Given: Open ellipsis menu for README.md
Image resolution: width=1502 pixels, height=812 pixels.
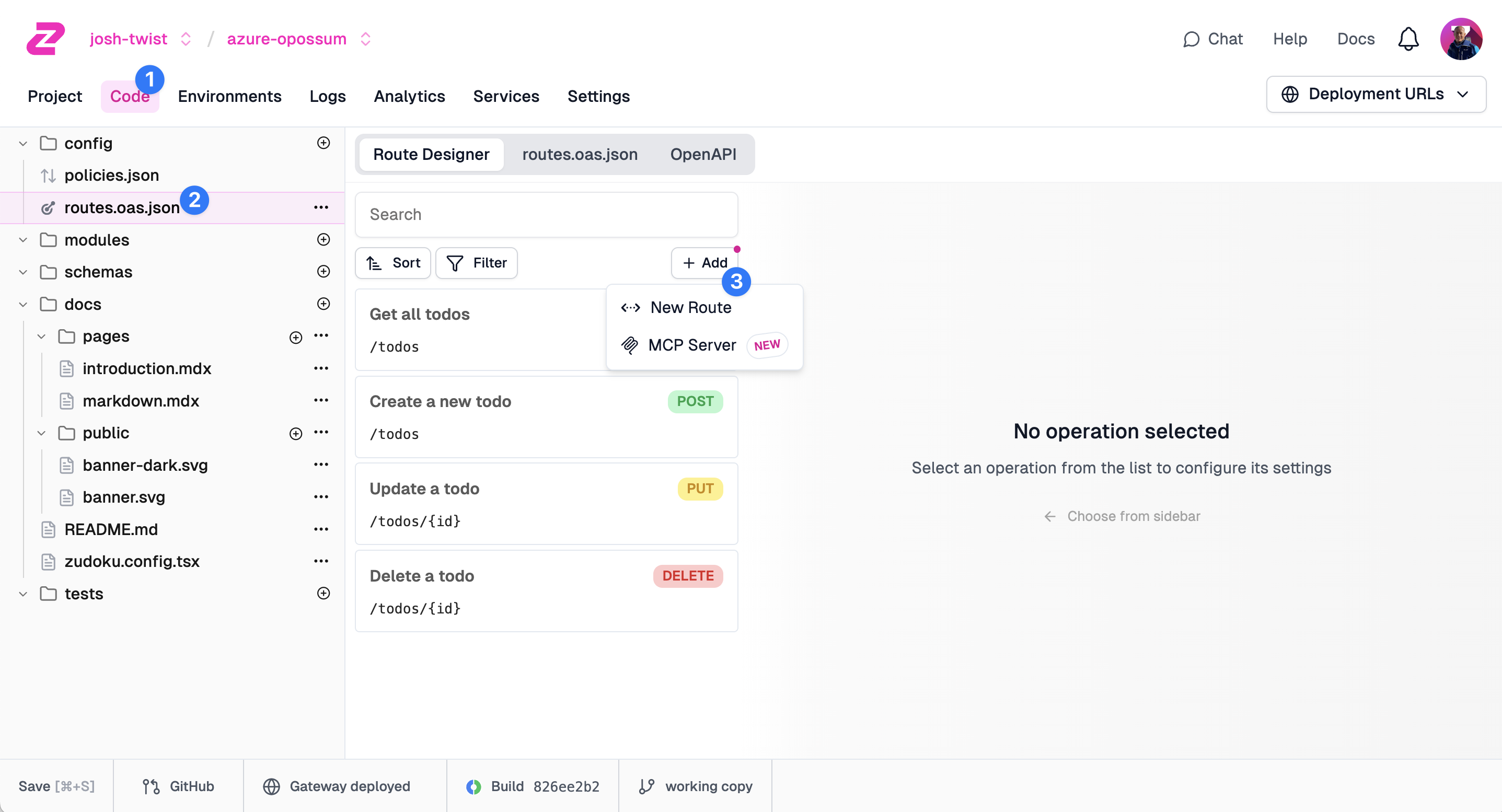Looking at the screenshot, I should point(321,529).
